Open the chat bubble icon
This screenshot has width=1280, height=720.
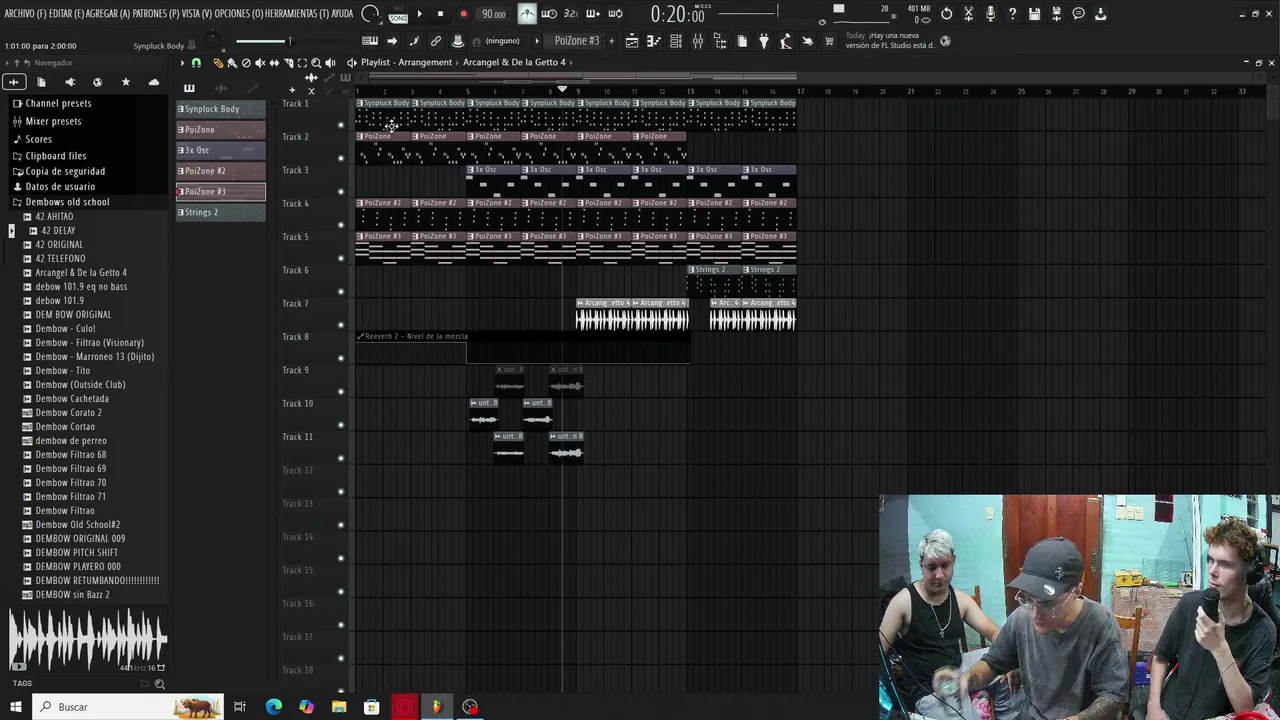(1079, 14)
